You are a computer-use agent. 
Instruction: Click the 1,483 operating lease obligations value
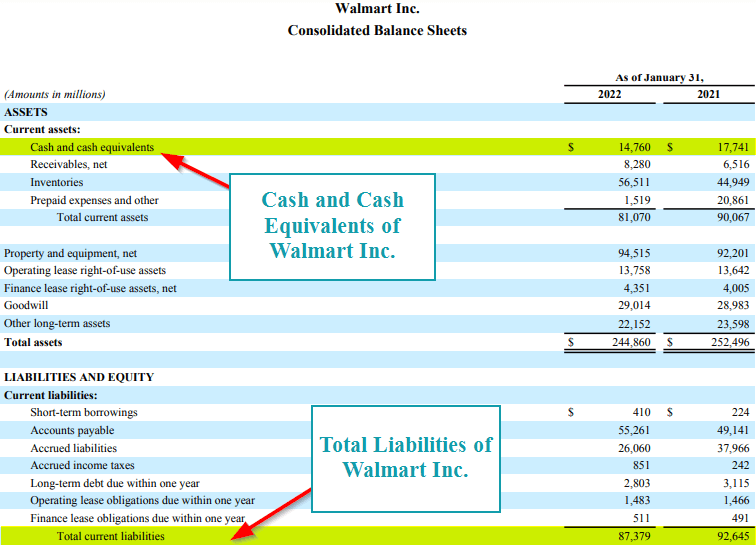(x=637, y=501)
